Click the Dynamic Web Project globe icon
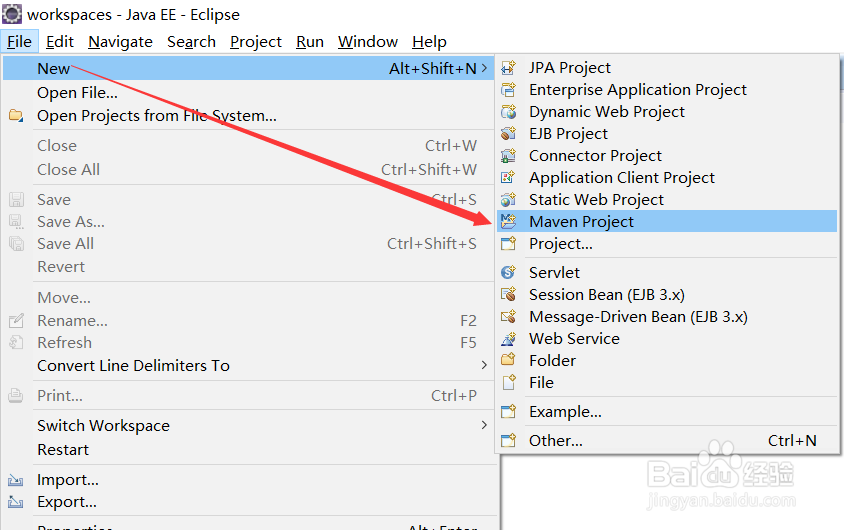Viewport: 844px width, 530px height. click(x=509, y=112)
